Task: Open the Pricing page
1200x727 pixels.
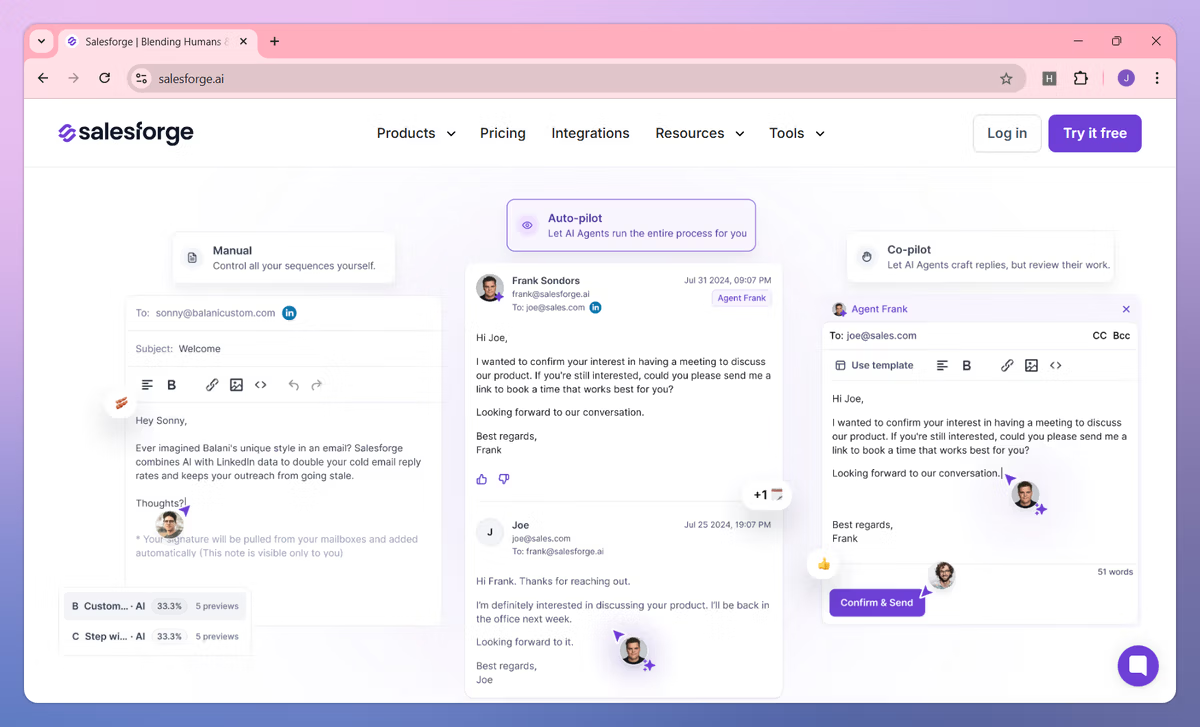Action: [502, 133]
